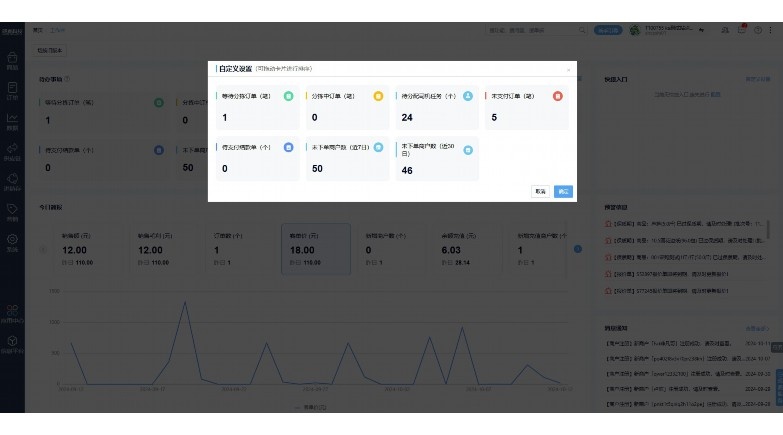783x435 pixels.
Task: Open the app center grid icon in sidebar
Action: (12, 314)
